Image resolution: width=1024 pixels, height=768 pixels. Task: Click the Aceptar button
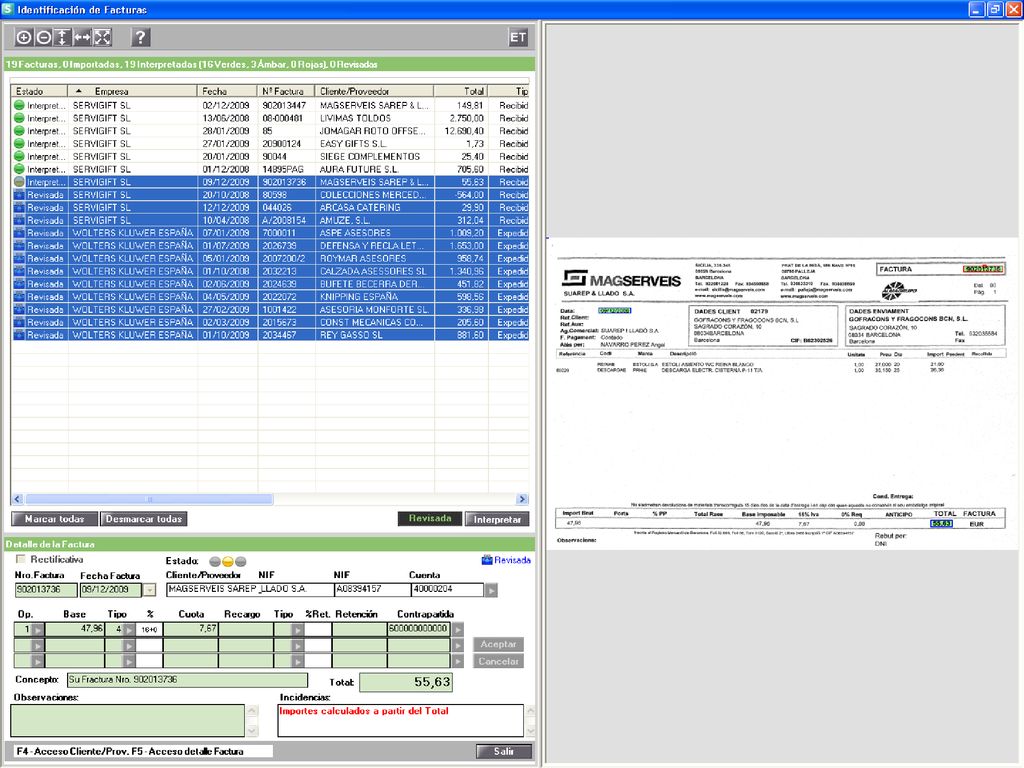[x=498, y=645]
